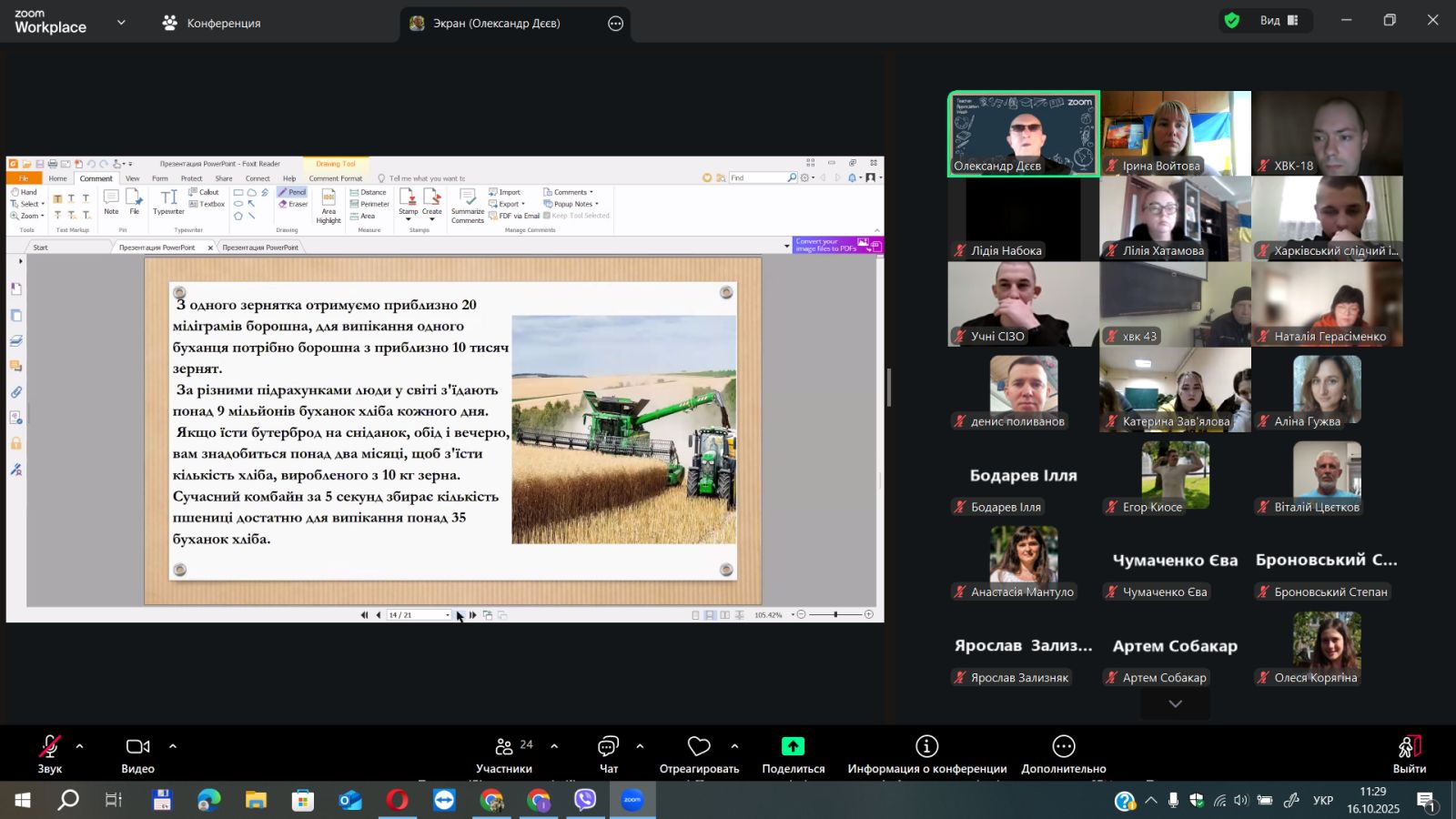Select the Экран (Олександр Дєєв) tab
Screen dimensions: 1456x819
click(496, 24)
